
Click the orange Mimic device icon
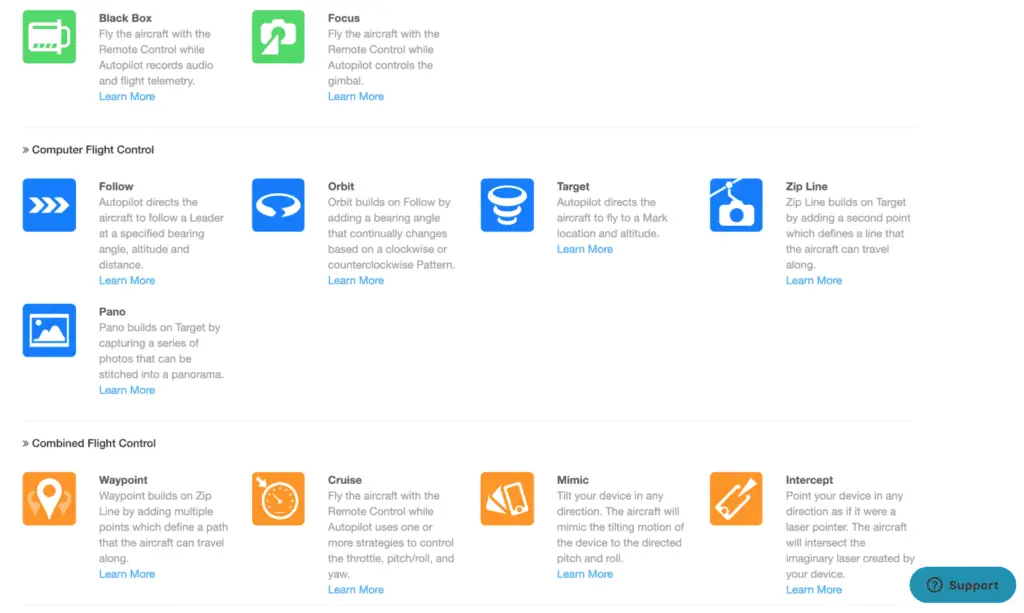tap(507, 499)
